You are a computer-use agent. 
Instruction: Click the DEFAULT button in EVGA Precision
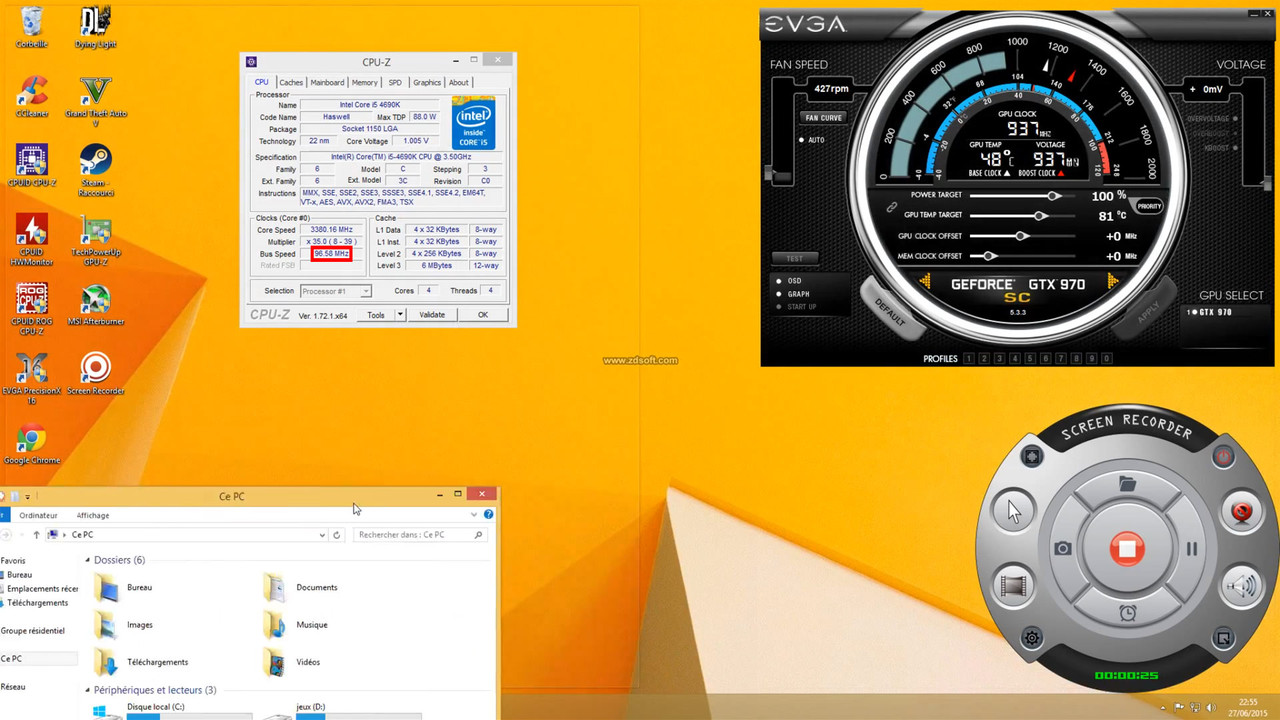click(888, 311)
